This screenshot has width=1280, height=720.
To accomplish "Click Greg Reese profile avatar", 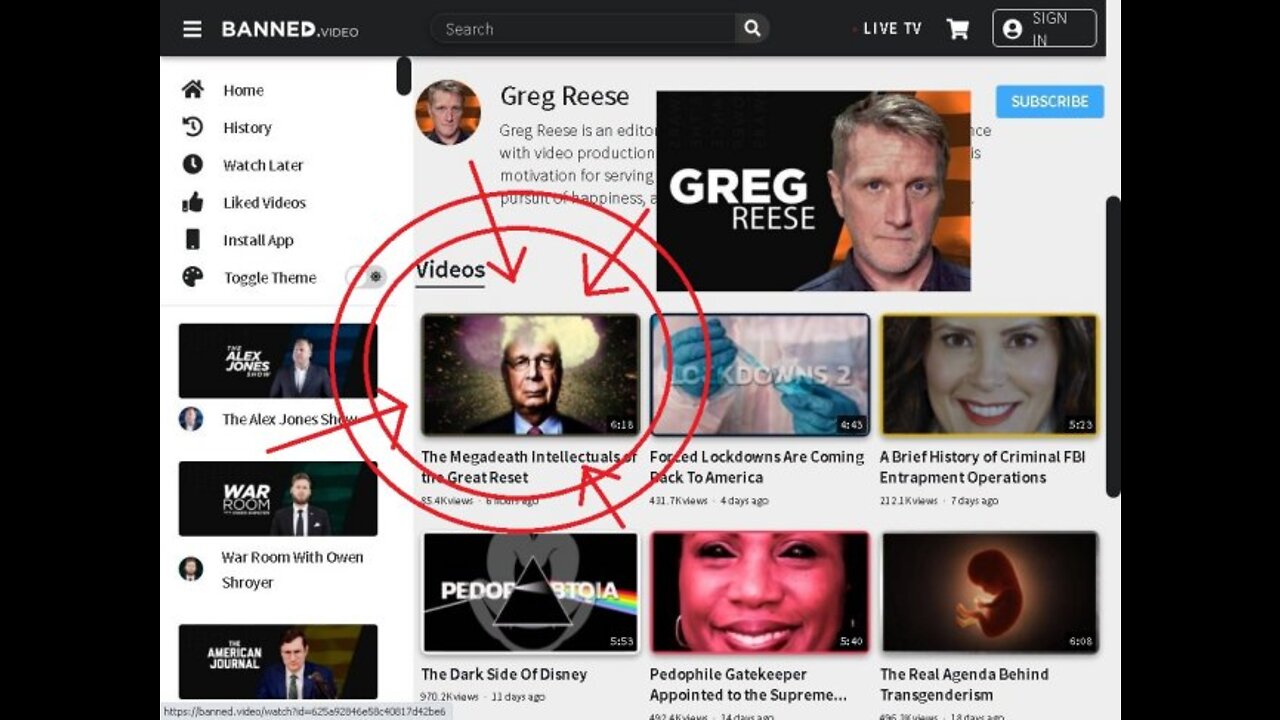I will tap(447, 112).
